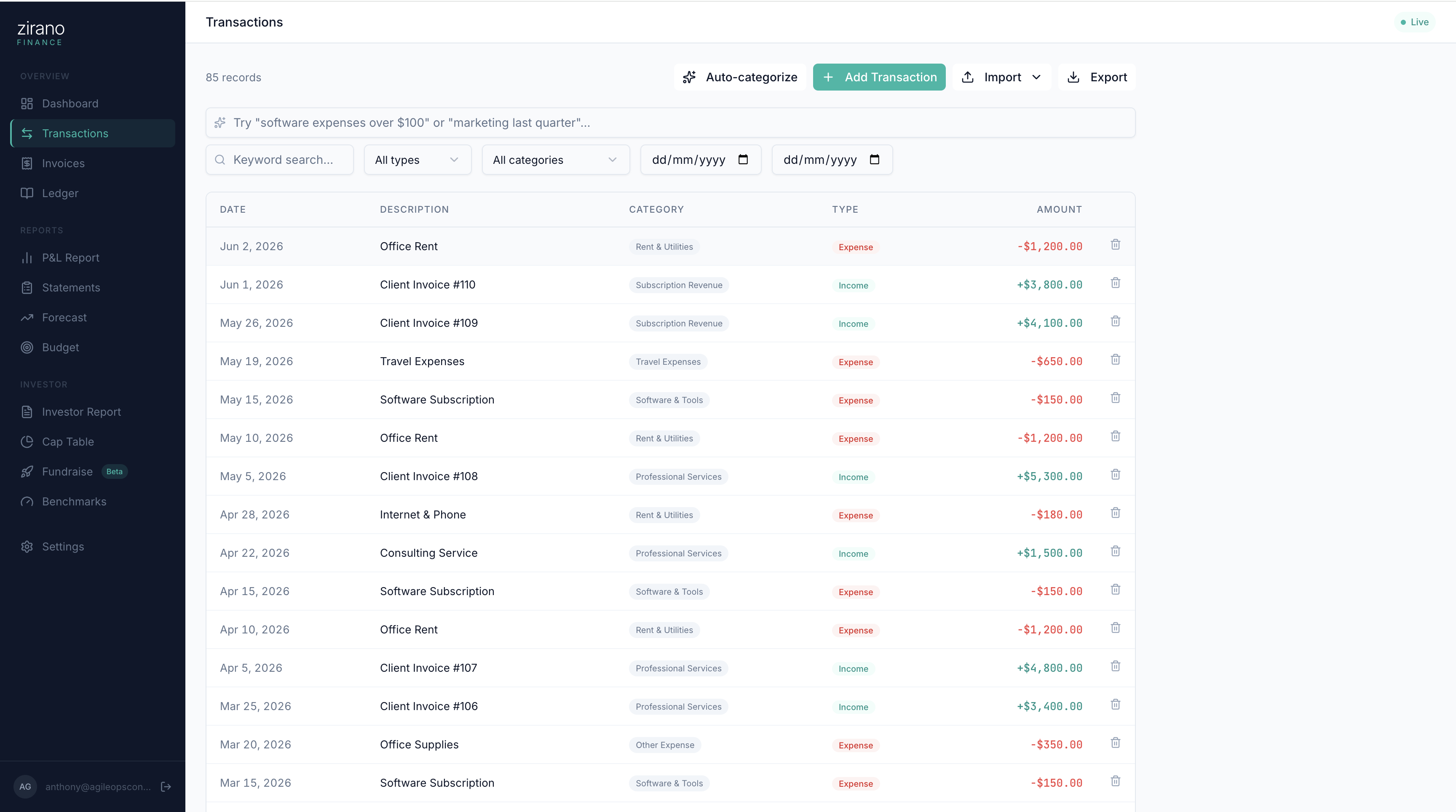
Task: Delete May 15 Software Subscription entry
Action: [x=1115, y=398]
